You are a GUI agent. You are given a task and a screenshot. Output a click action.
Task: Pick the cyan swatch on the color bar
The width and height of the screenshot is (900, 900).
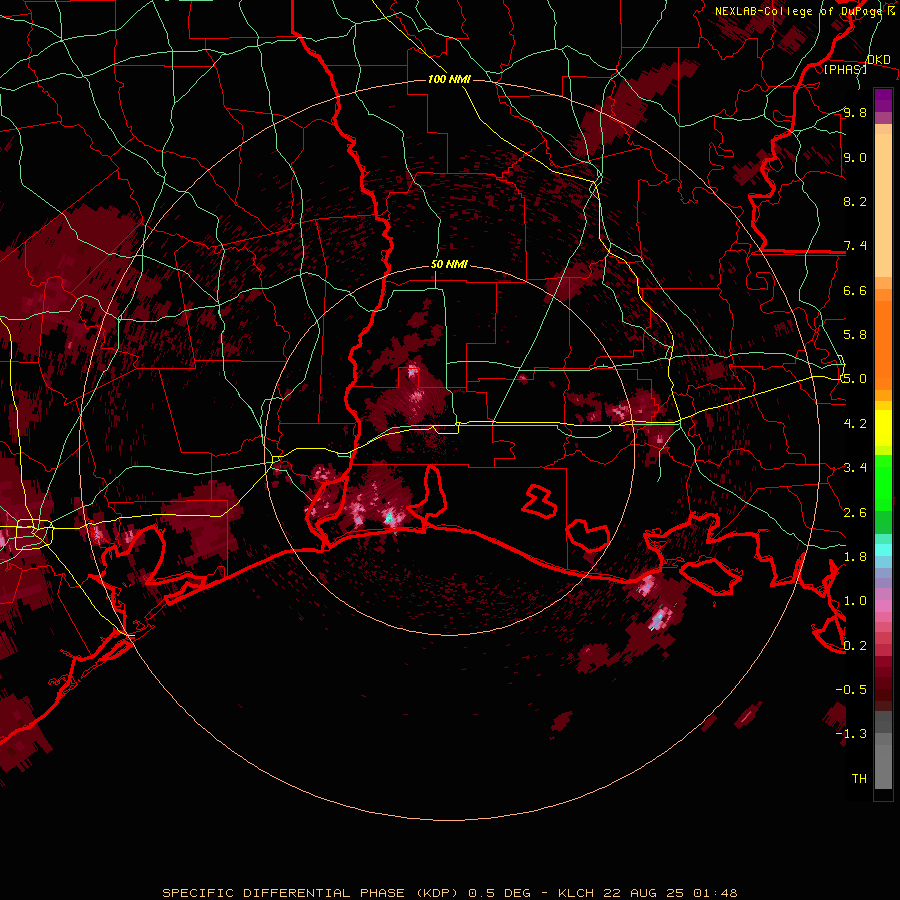click(x=883, y=550)
